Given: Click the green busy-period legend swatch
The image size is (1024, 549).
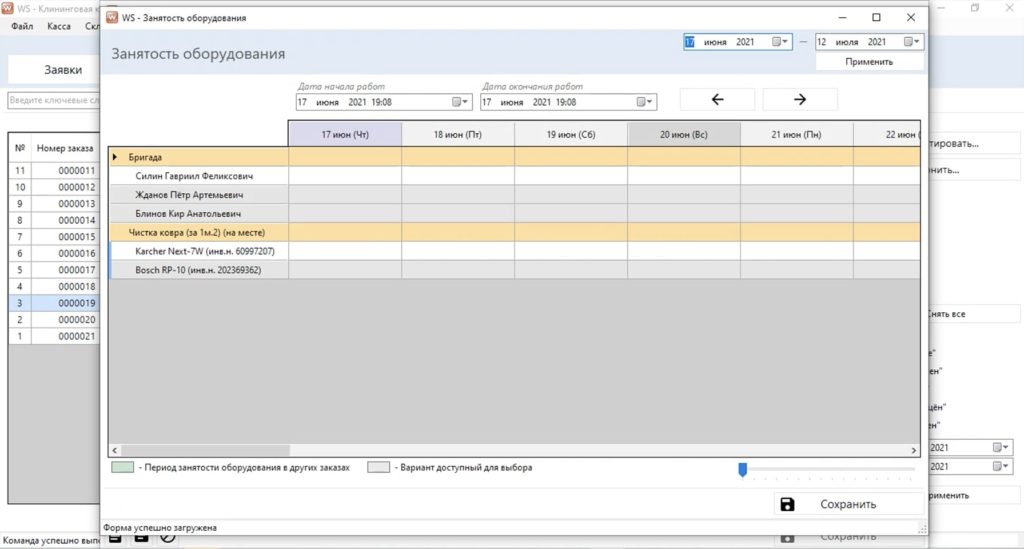Looking at the screenshot, I should pyautogui.click(x=123, y=467).
